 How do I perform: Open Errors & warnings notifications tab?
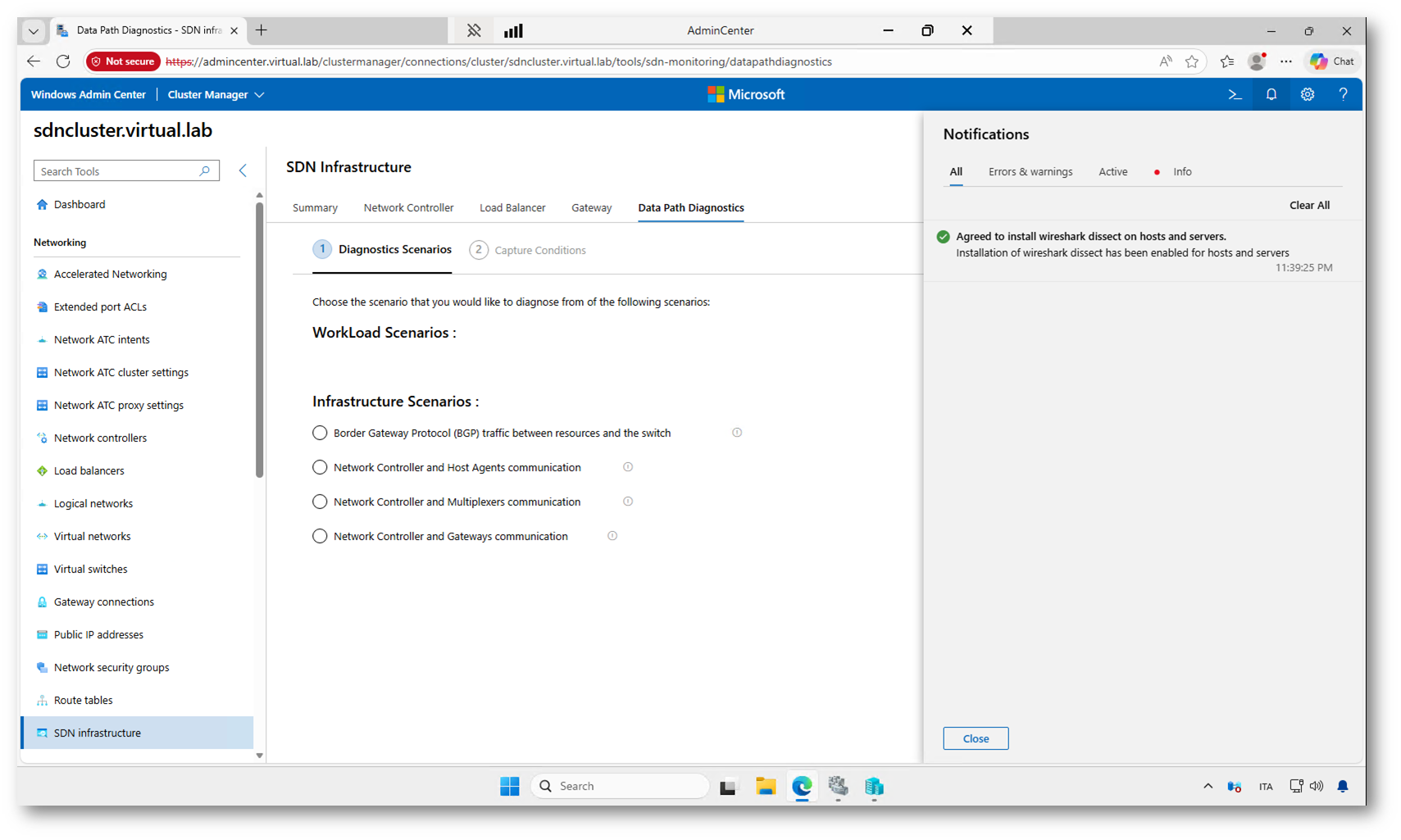tap(1030, 172)
